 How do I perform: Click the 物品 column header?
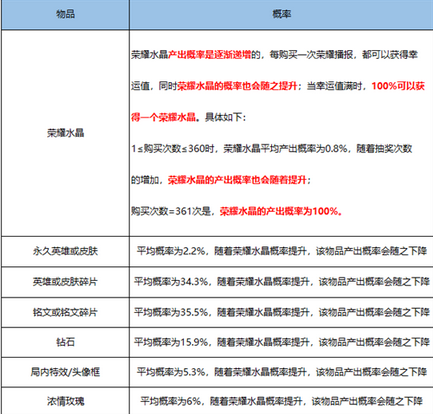(x=65, y=14)
